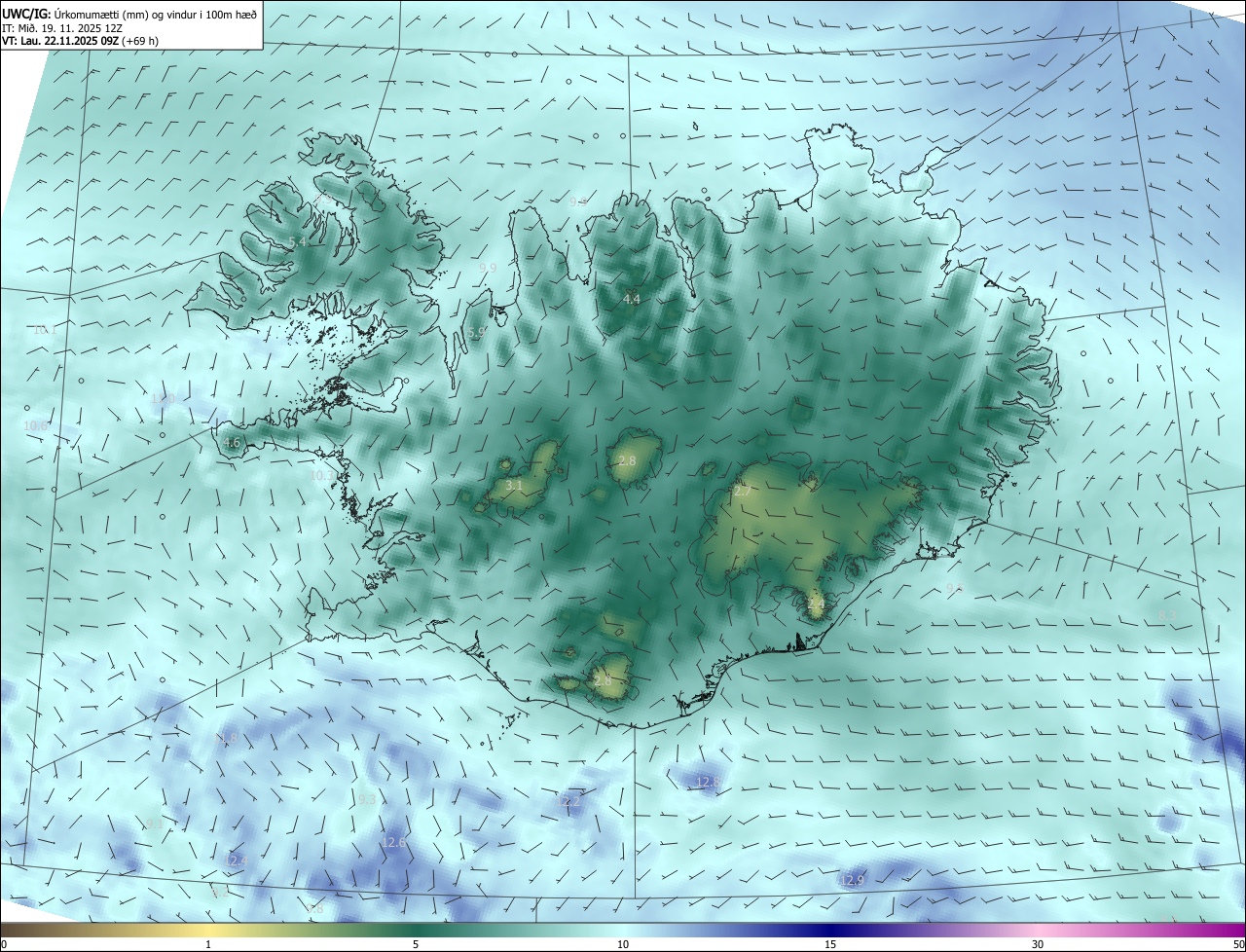Viewport: 1246px width, 952px height.
Task: Click the 8.3 value label east of Iceland
Action: [1167, 614]
